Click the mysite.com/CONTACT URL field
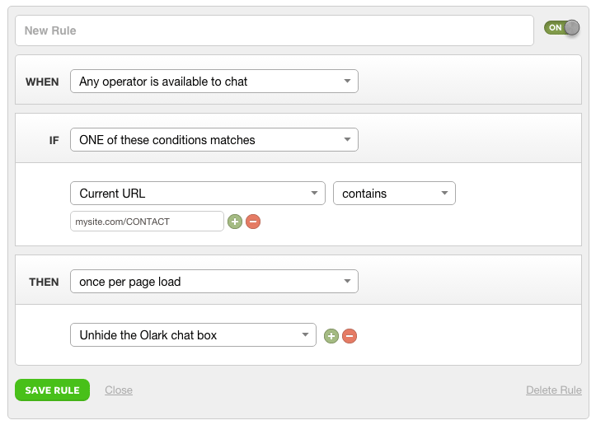Image resolution: width=596 pixels, height=425 pixels. click(x=147, y=221)
